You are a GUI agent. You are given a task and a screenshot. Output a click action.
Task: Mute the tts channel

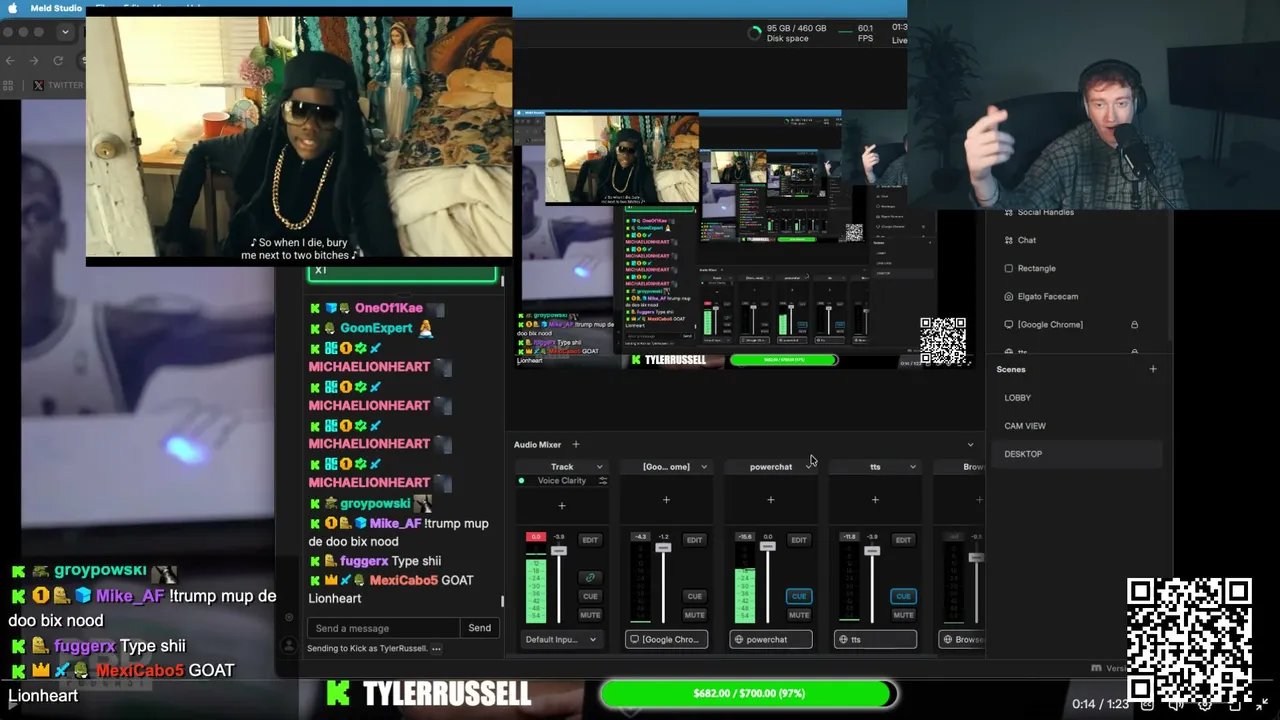pos(903,615)
